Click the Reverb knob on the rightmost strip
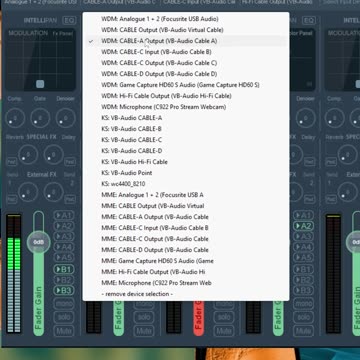 [347, 155]
